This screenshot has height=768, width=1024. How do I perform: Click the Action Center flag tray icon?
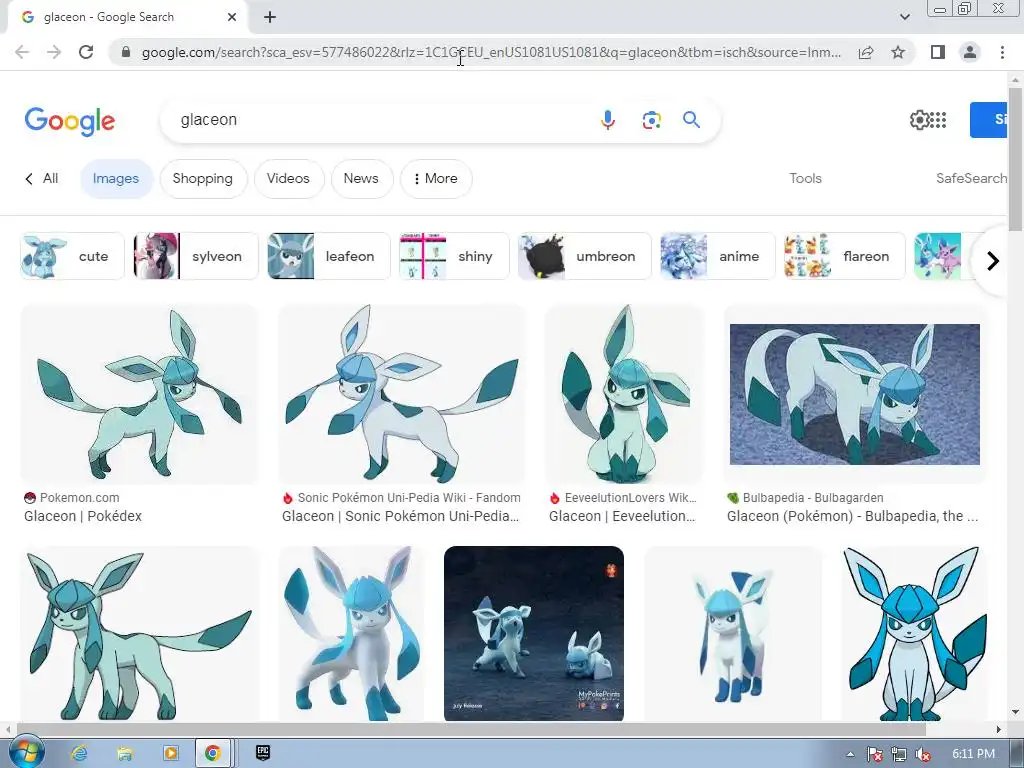[x=874, y=754]
